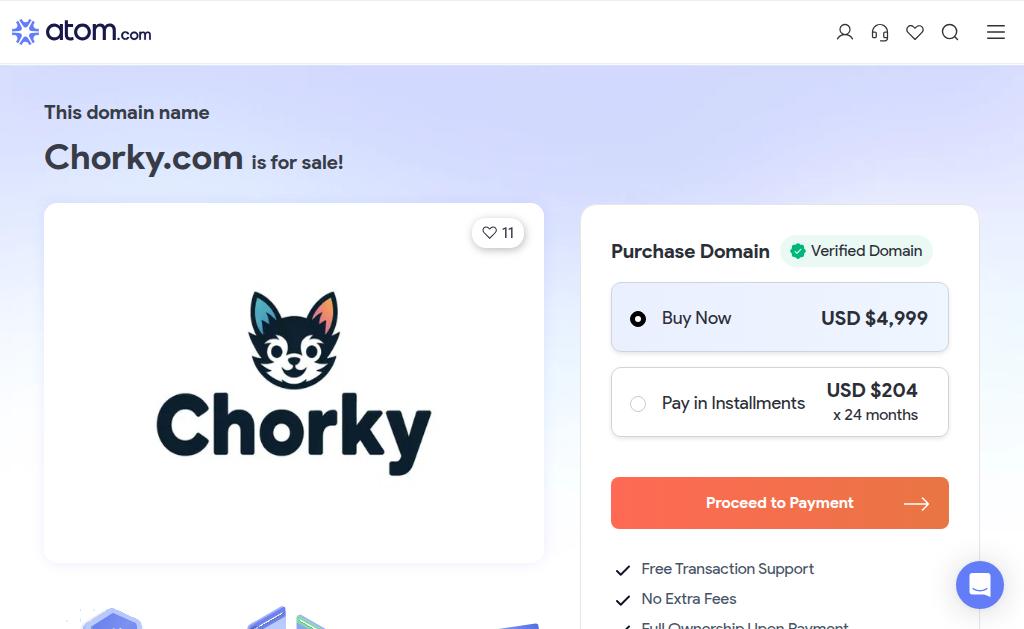Open favorites heart icon in header
The image size is (1024, 629).
(915, 32)
